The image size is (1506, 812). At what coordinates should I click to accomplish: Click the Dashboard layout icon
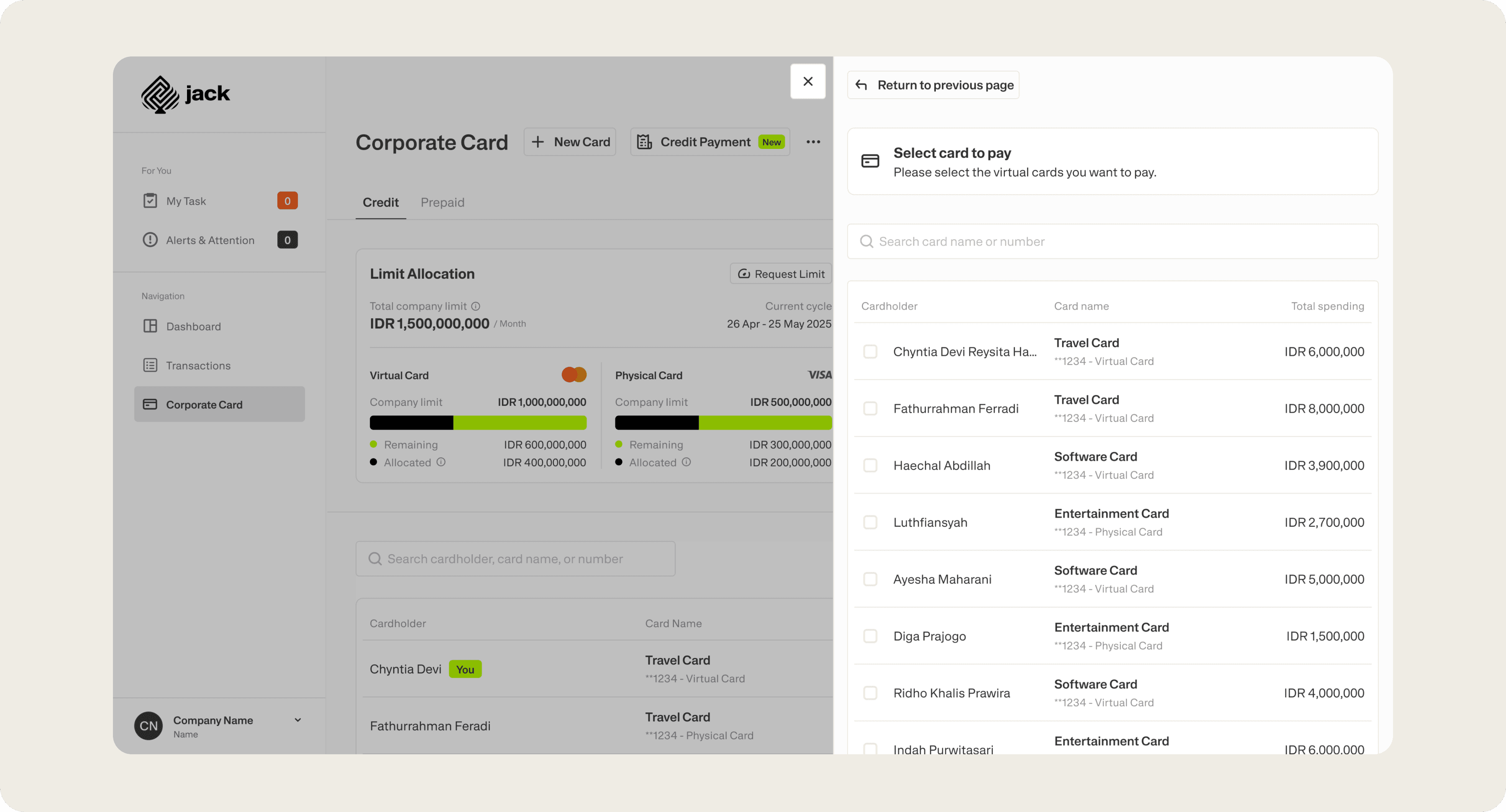coord(150,326)
